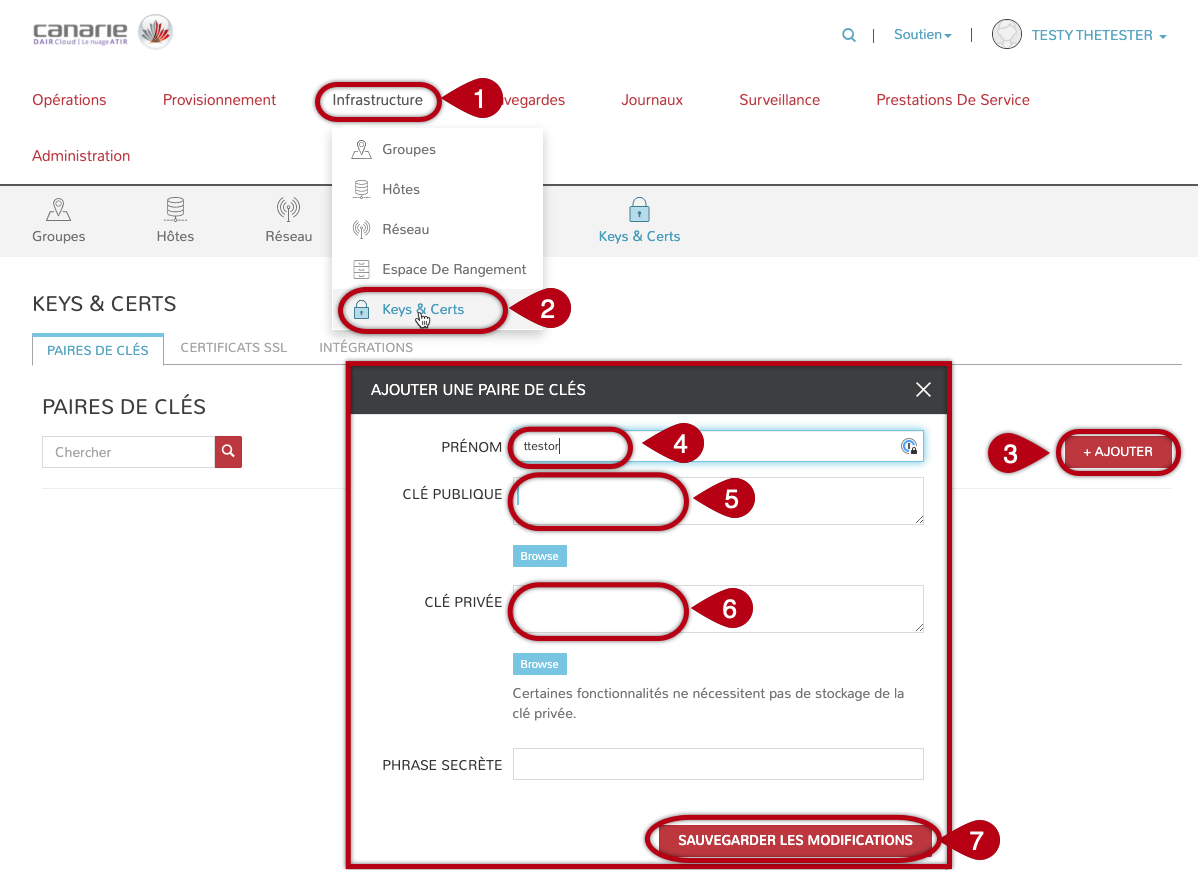
Task: Click Browse under Clé Publique
Action: point(539,556)
